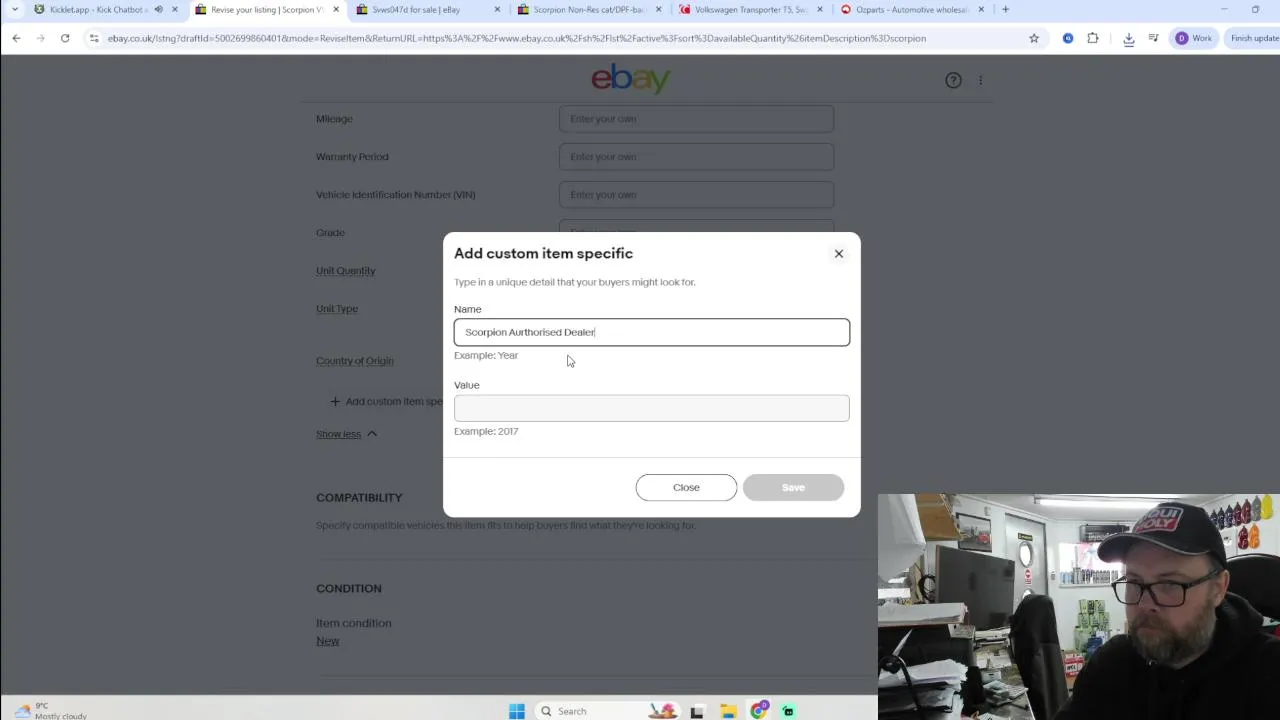Viewport: 1280px width, 720px height.
Task: Click the Unit Type label link
Action: pyautogui.click(x=337, y=309)
